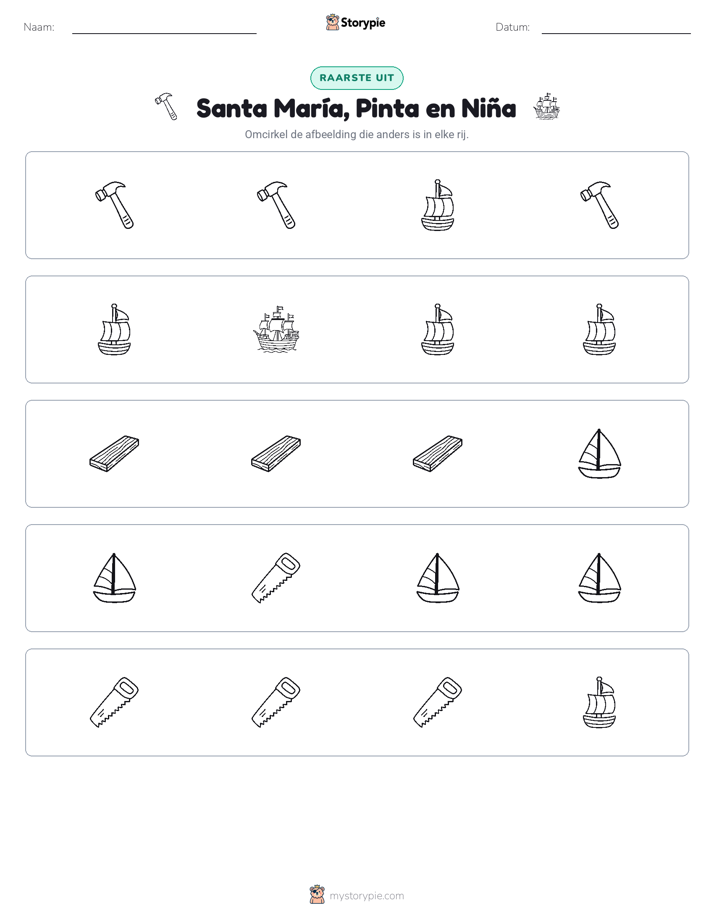This screenshot has width=714, height=924.
Task: Click the Datum input line
Action: pos(616,28)
